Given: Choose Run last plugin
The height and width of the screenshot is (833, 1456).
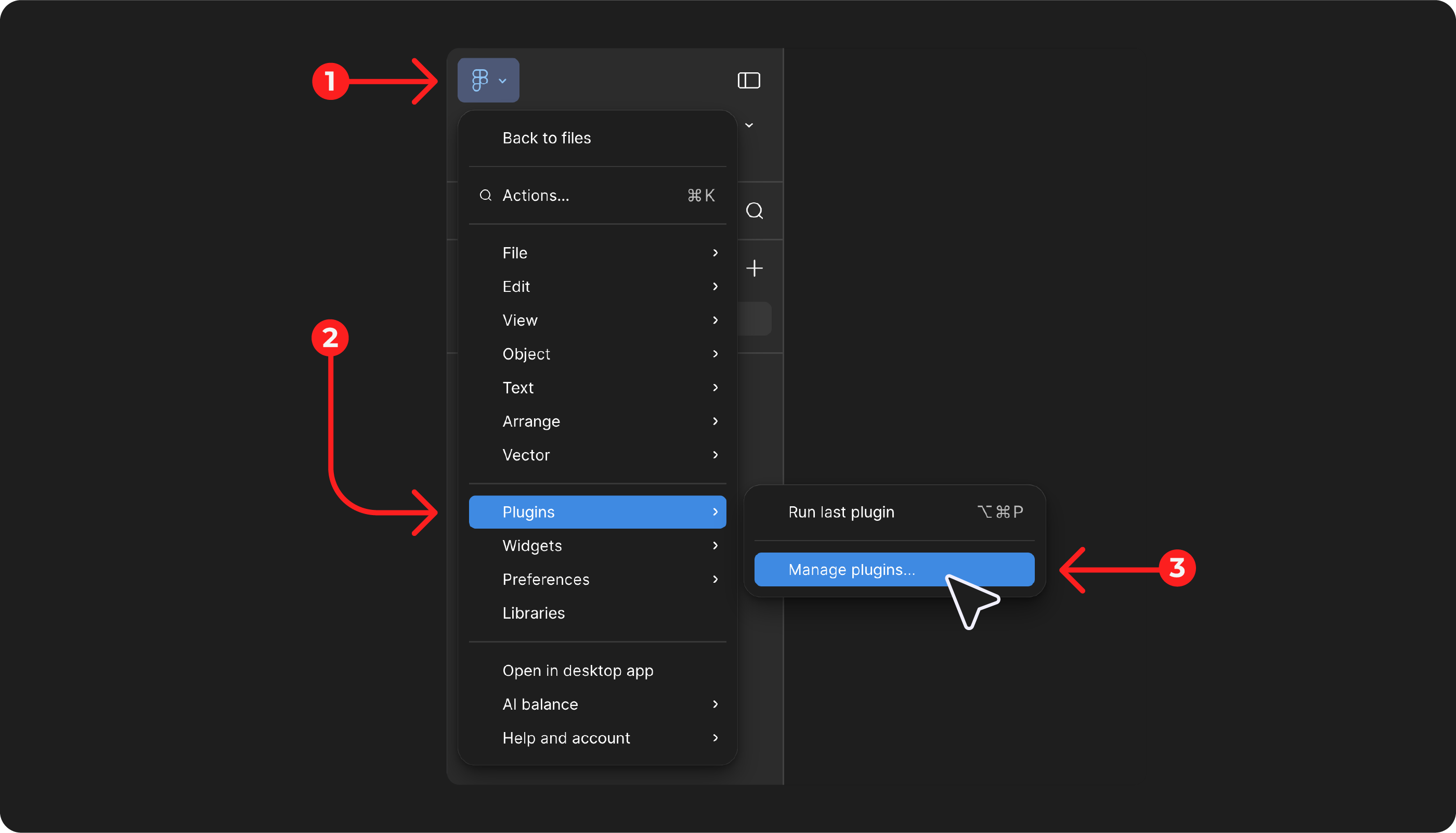Looking at the screenshot, I should tap(841, 512).
